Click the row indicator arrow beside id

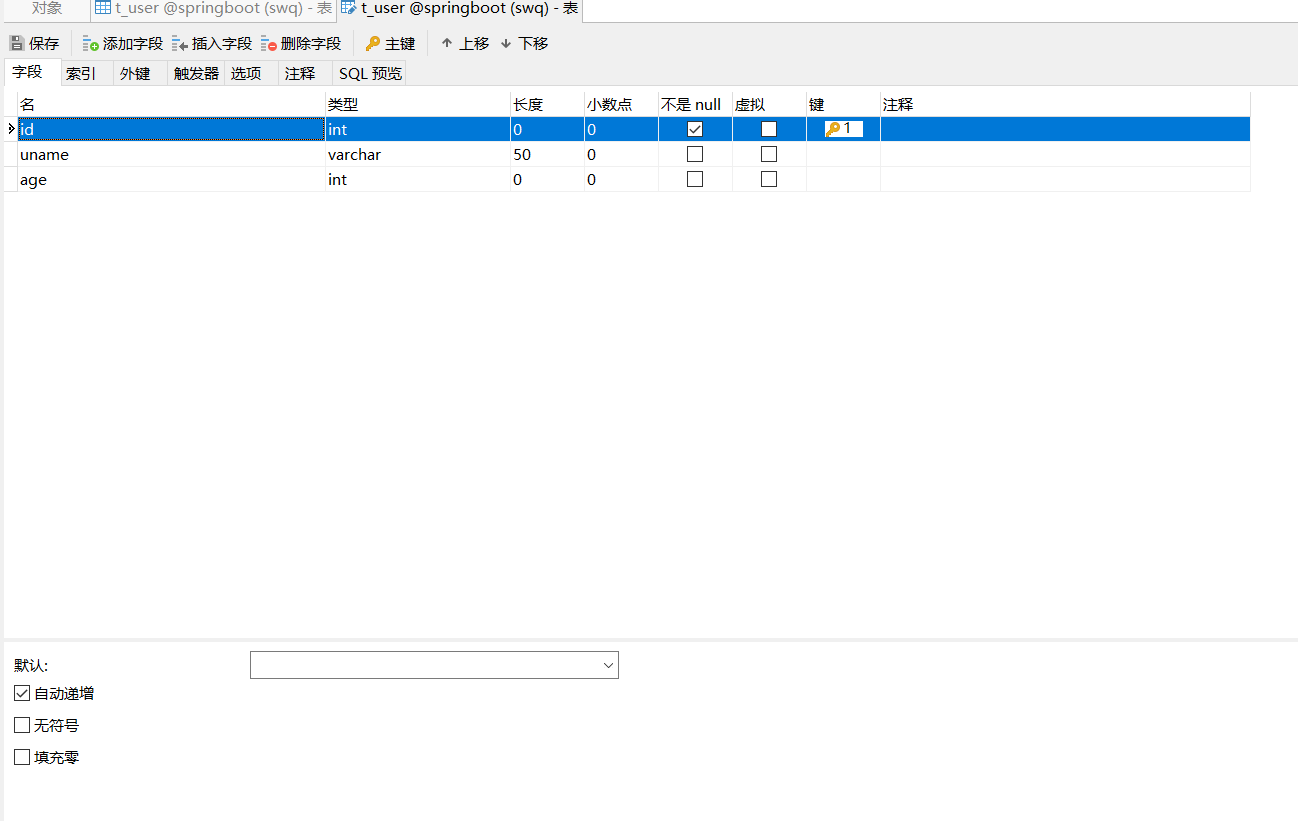pyautogui.click(x=11, y=129)
